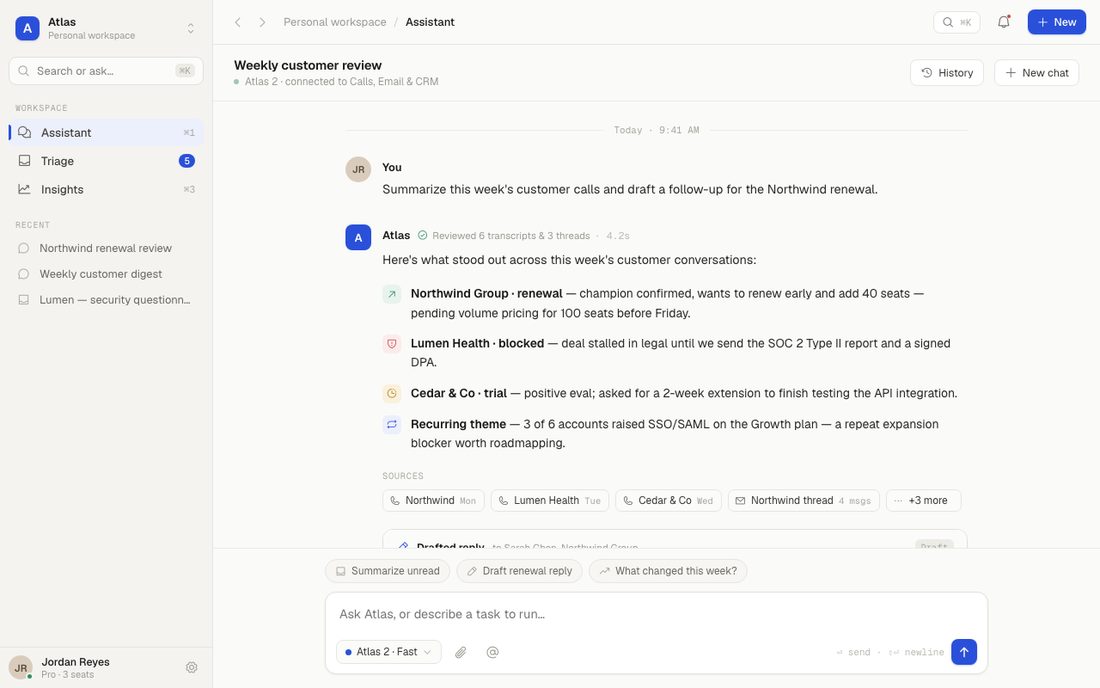Viewport: 1100px width, 688px height.
Task: Open Lumen Health Tue call source
Action: point(550,501)
